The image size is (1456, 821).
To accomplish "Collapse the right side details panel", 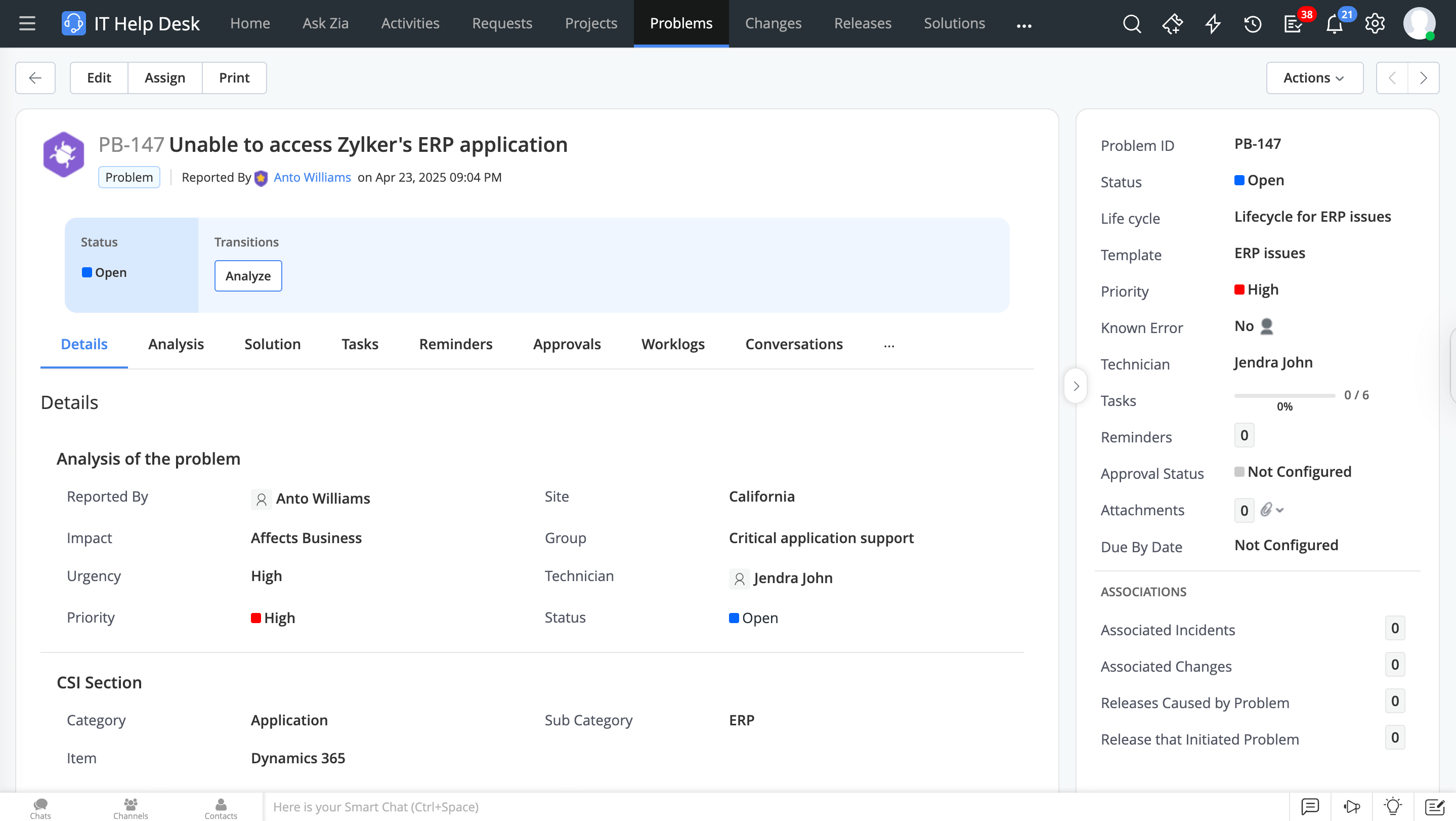I will (1076, 386).
